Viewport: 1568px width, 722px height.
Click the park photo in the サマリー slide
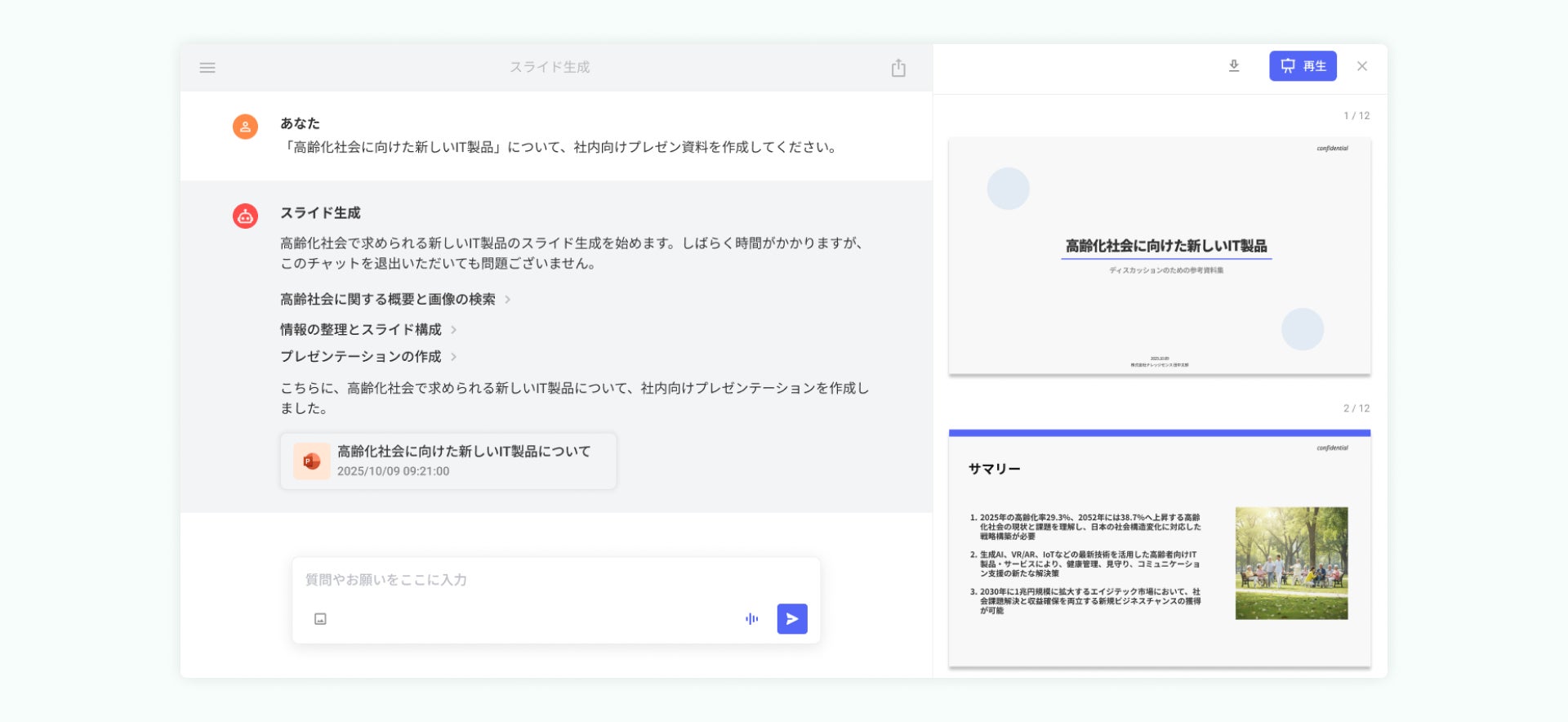click(1290, 563)
